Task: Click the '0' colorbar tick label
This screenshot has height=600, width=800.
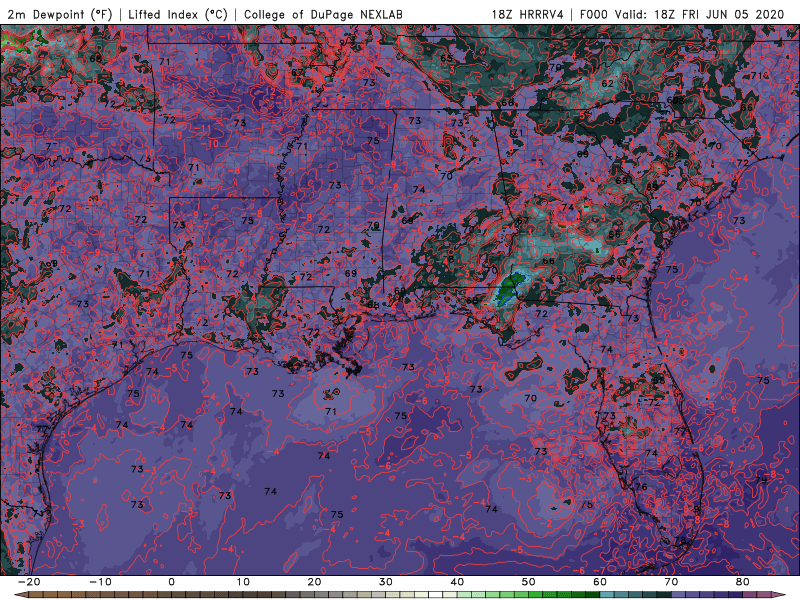Action: click(171, 582)
